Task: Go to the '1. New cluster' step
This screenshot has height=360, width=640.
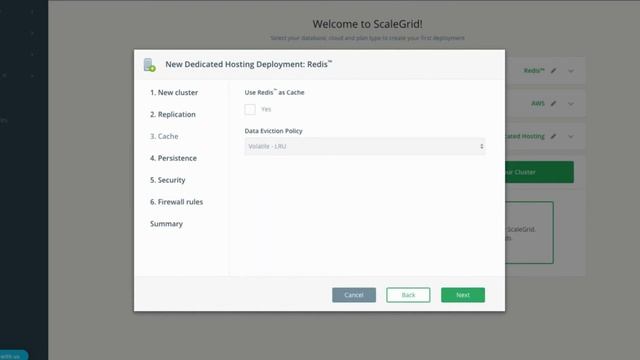Action: click(x=174, y=93)
